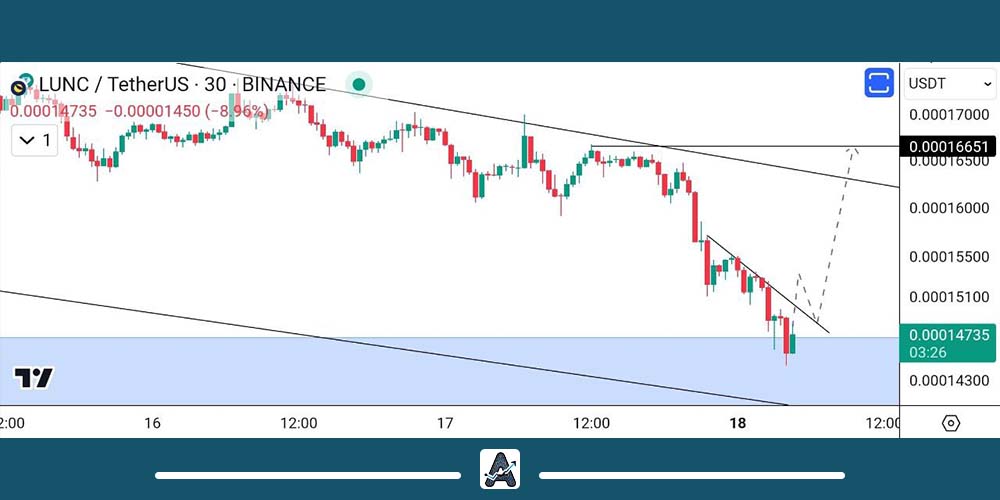
Task: Click the green market status dot
Action: pyautogui.click(x=358, y=84)
